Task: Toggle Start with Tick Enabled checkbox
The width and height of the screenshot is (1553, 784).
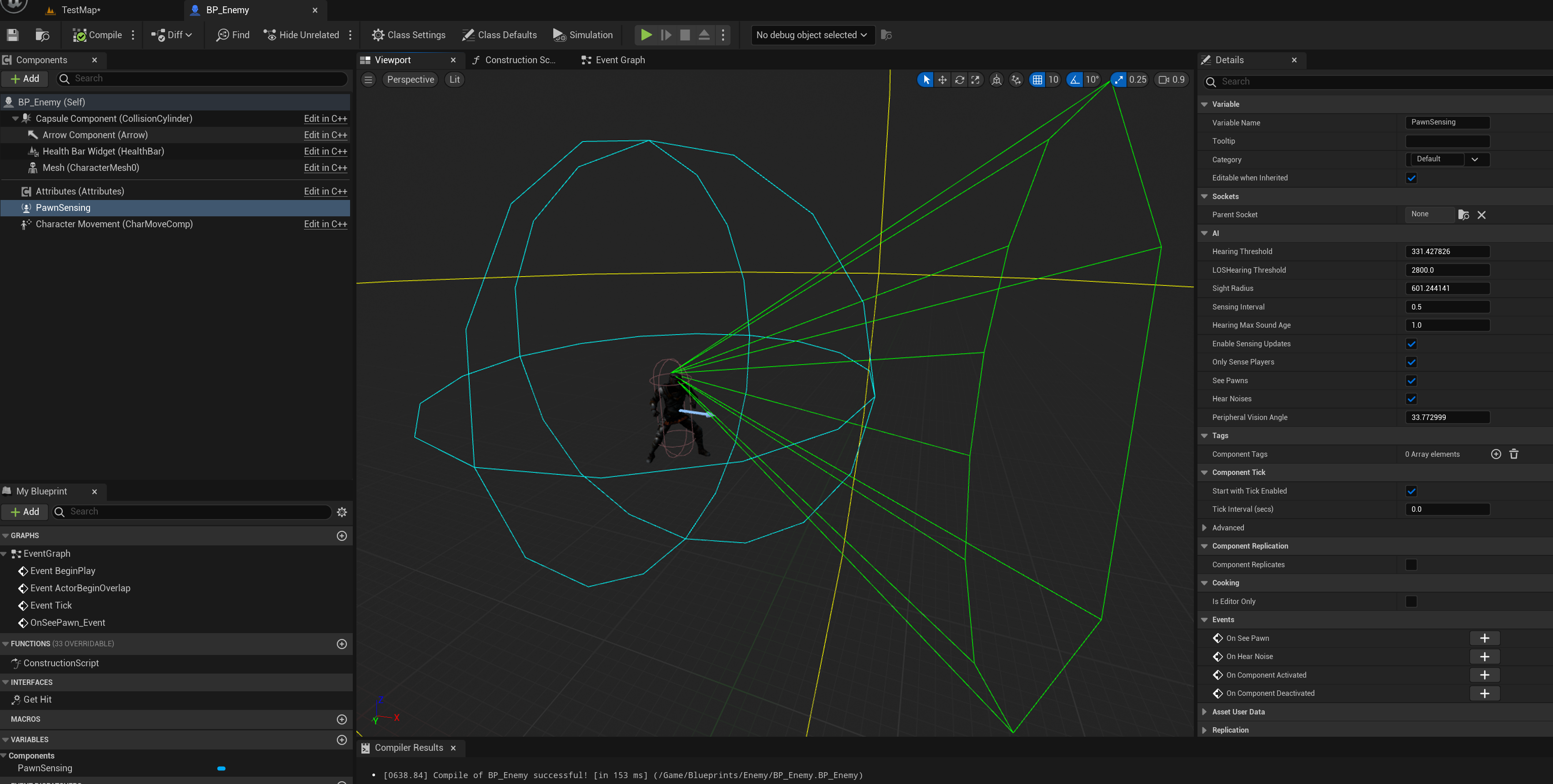Action: (1411, 491)
